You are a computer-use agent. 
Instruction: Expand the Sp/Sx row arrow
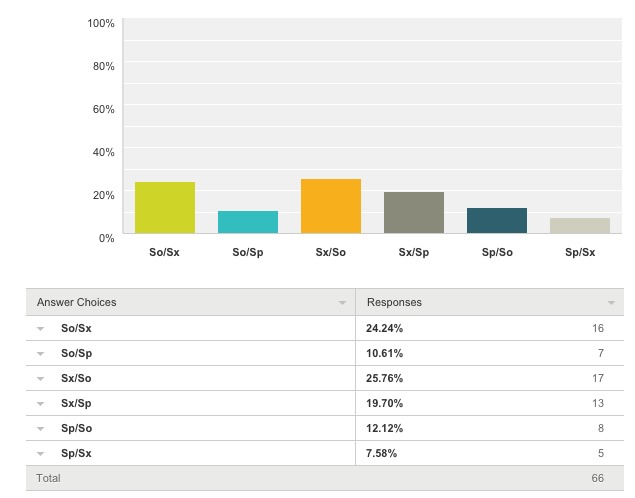click(x=41, y=453)
